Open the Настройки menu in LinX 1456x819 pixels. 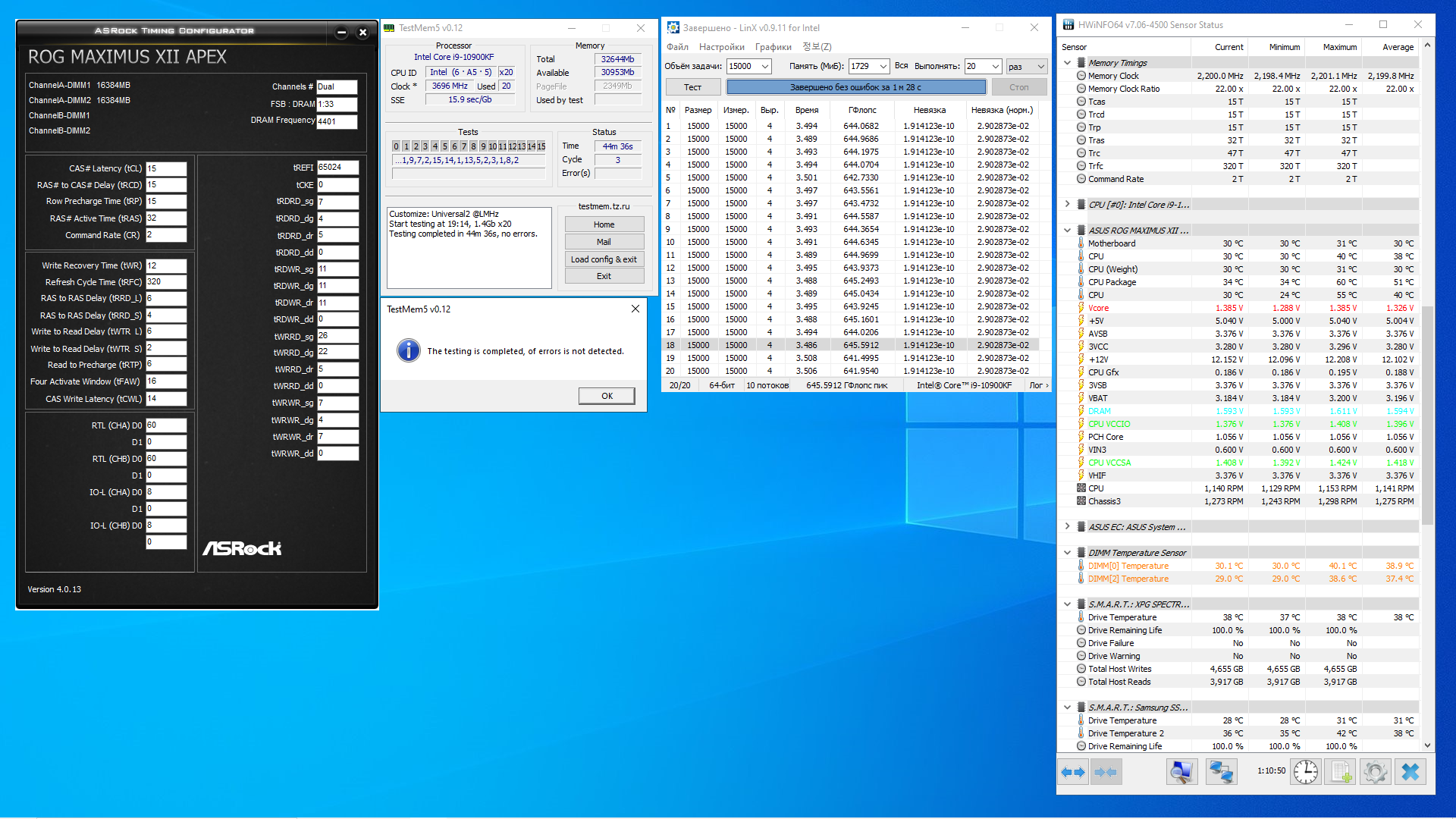(x=721, y=47)
